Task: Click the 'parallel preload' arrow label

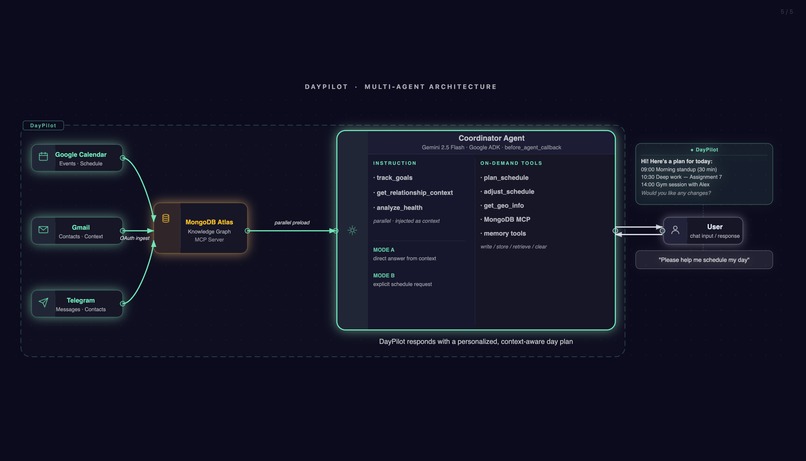Action: coord(292,223)
